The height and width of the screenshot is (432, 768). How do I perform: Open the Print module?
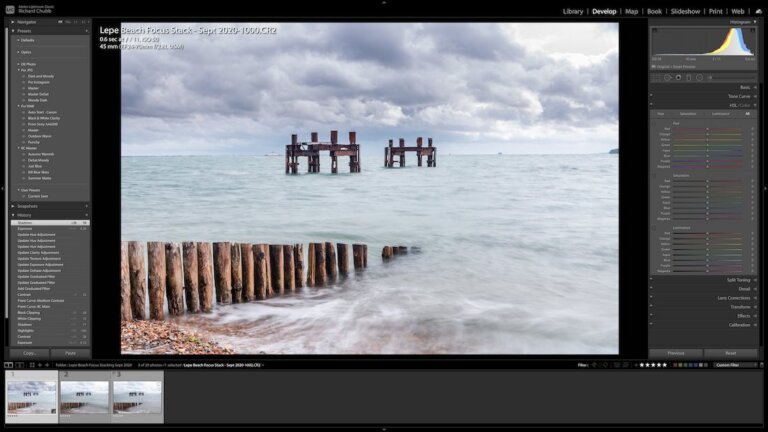pos(716,11)
